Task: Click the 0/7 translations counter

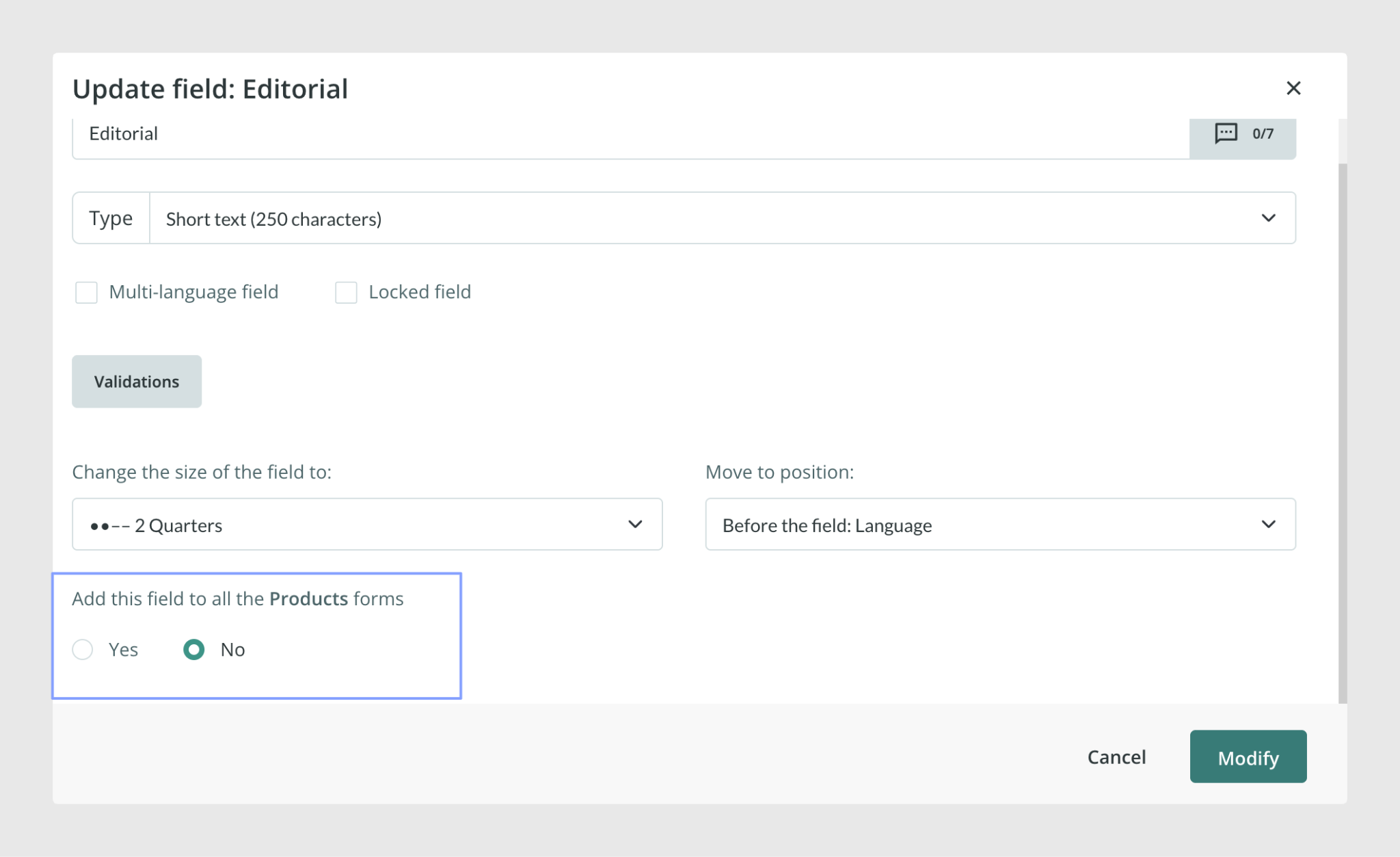Action: (x=1263, y=133)
